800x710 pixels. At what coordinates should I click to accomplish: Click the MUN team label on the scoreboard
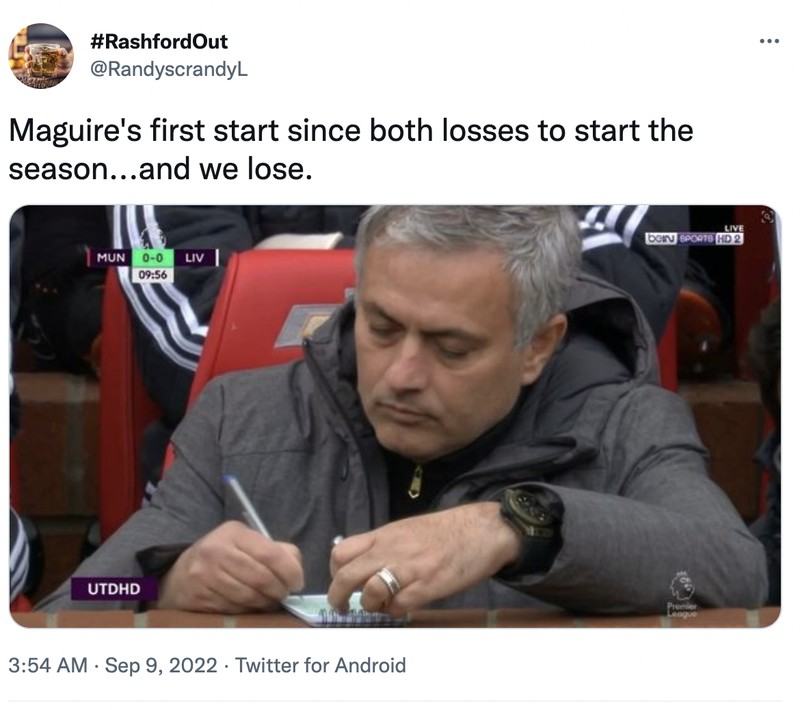[x=112, y=256]
